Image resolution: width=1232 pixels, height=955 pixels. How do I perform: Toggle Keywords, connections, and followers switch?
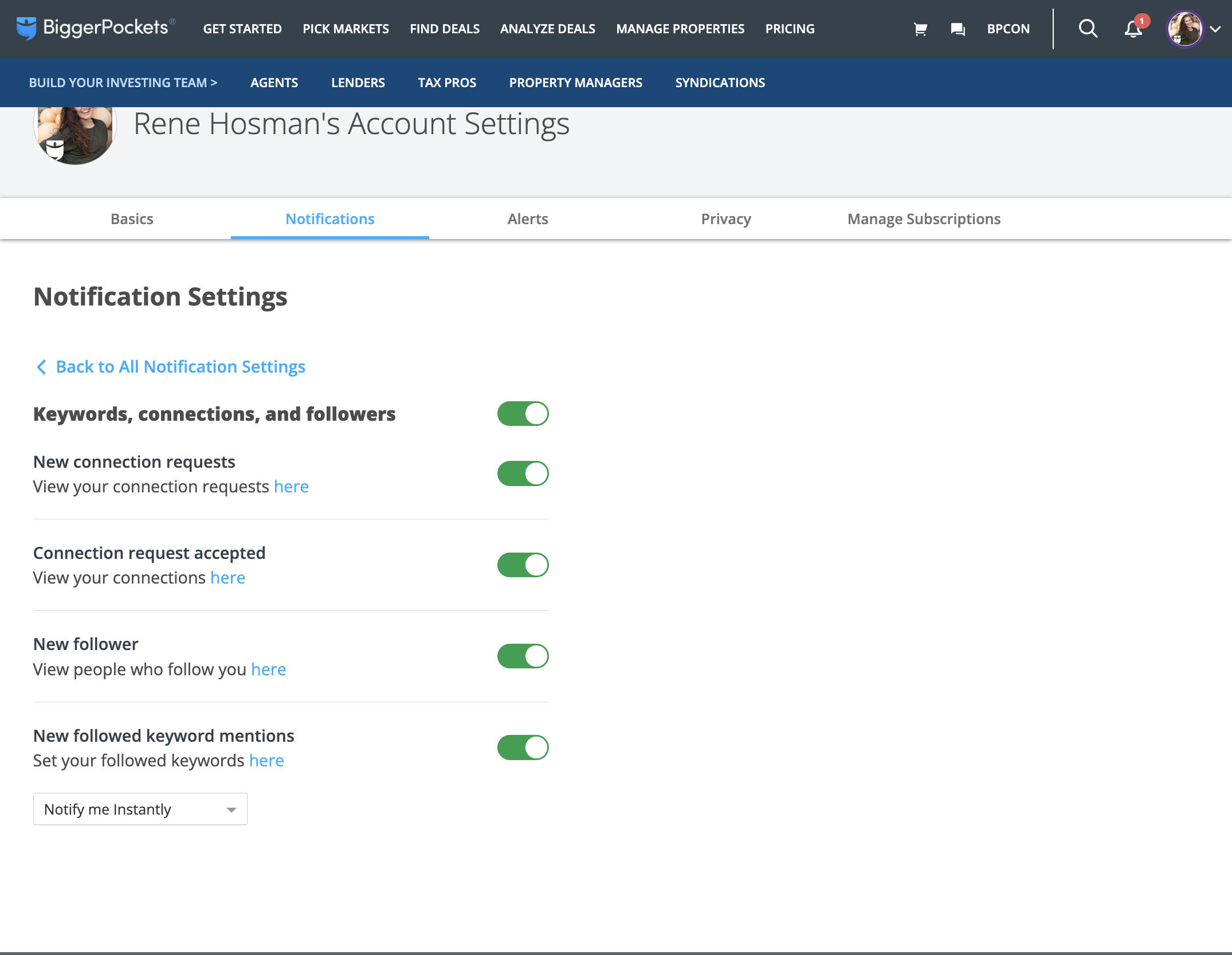(523, 414)
